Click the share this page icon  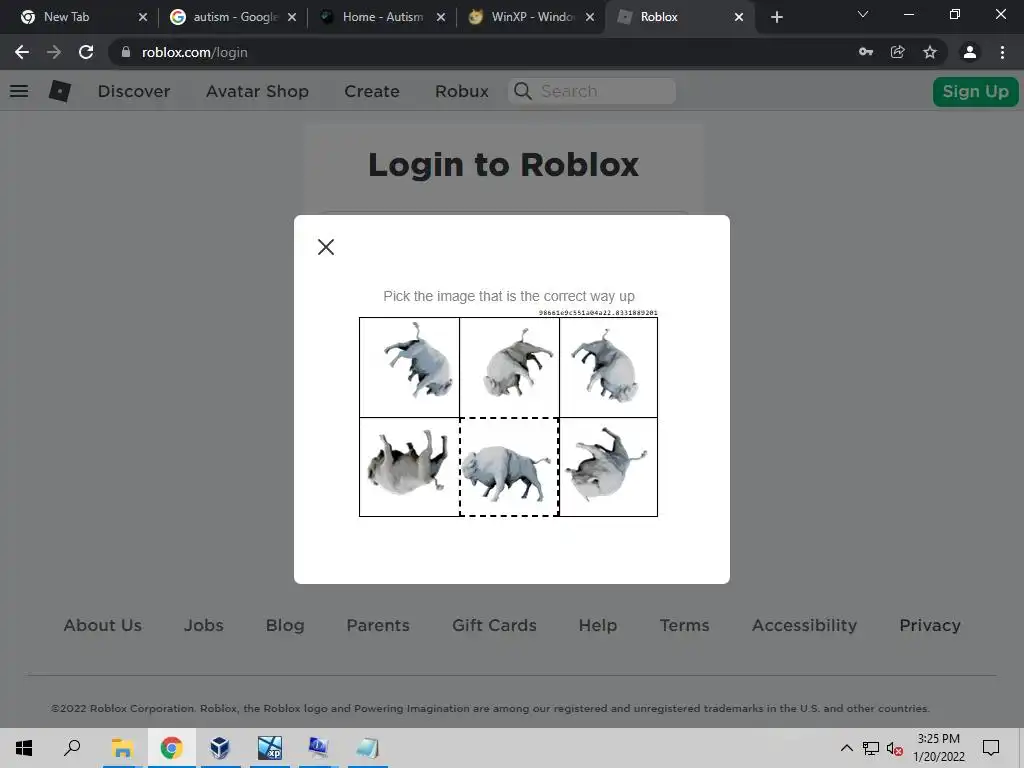(898, 52)
